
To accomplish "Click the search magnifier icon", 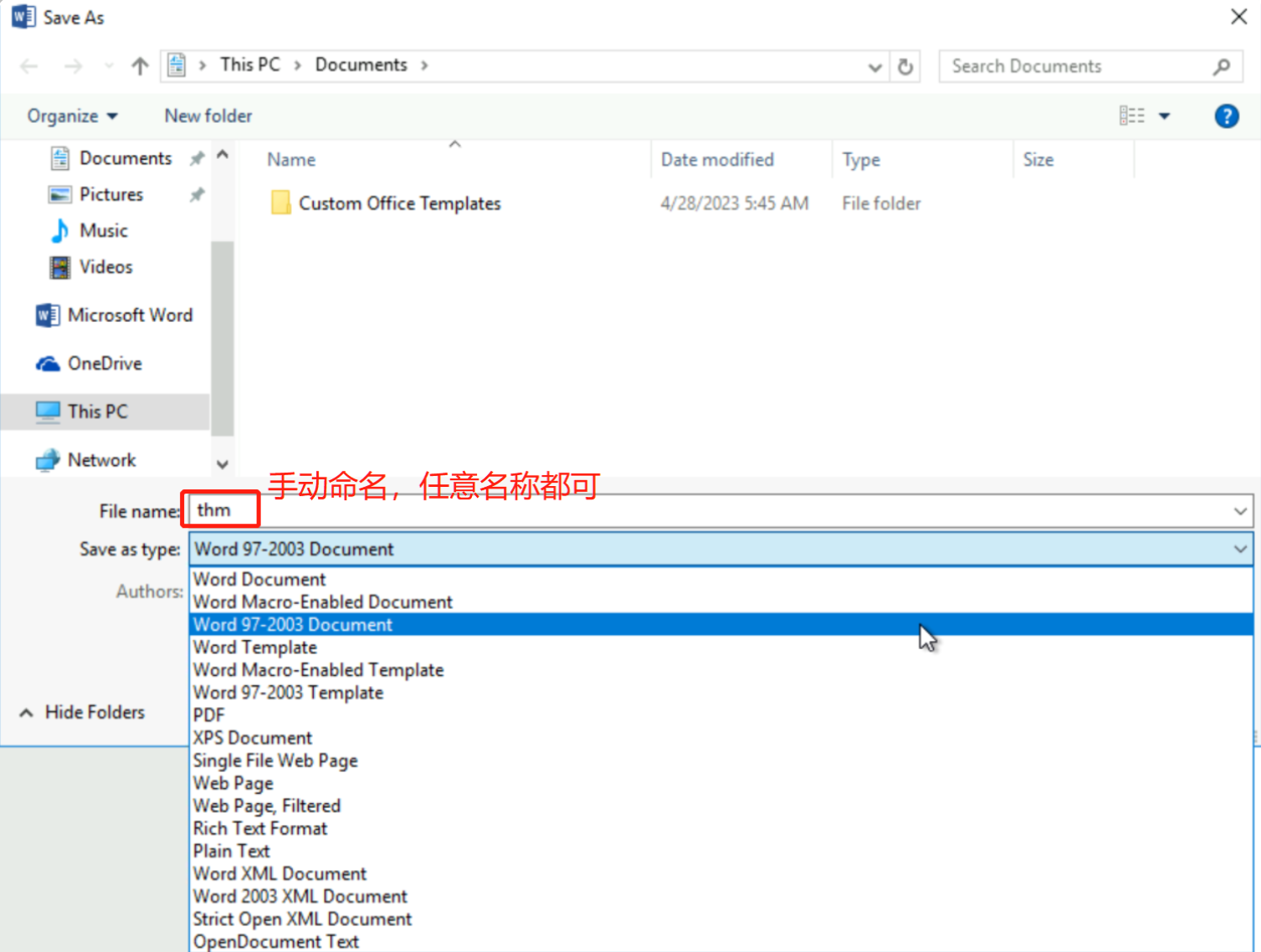I will (1221, 67).
